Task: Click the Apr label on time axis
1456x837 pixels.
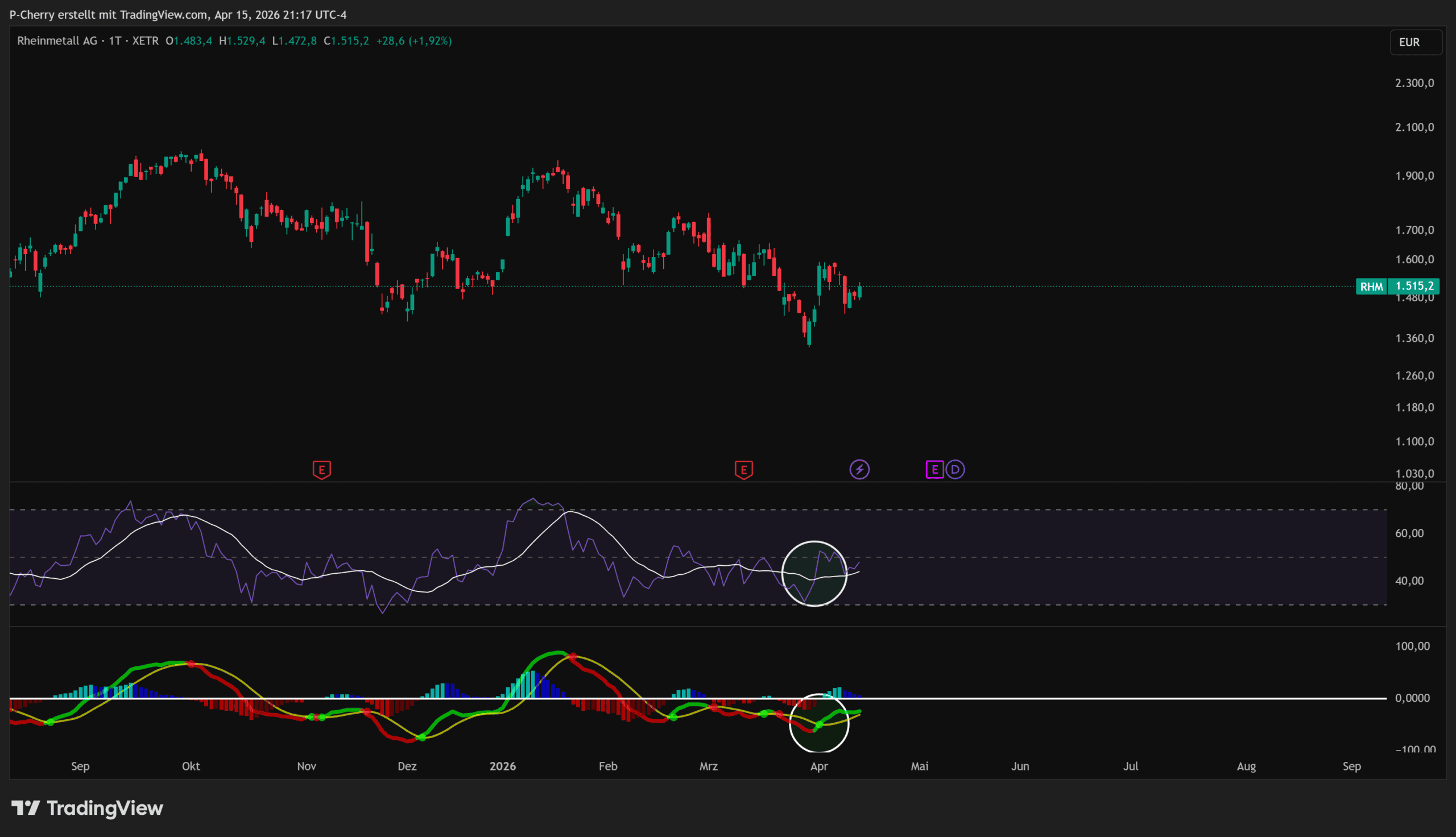Action: pos(818,766)
